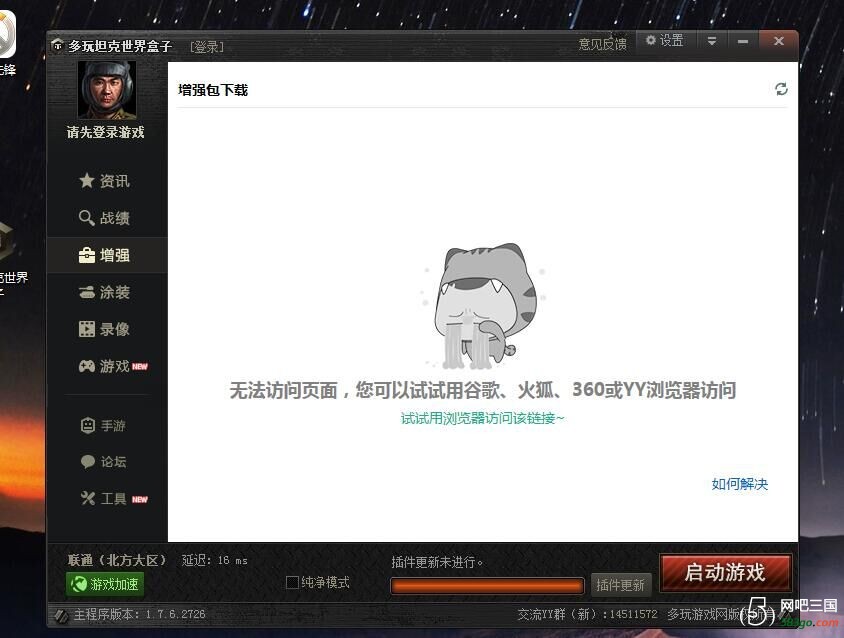Open the 录像 replay section
This screenshot has width=844, height=638.
104,329
